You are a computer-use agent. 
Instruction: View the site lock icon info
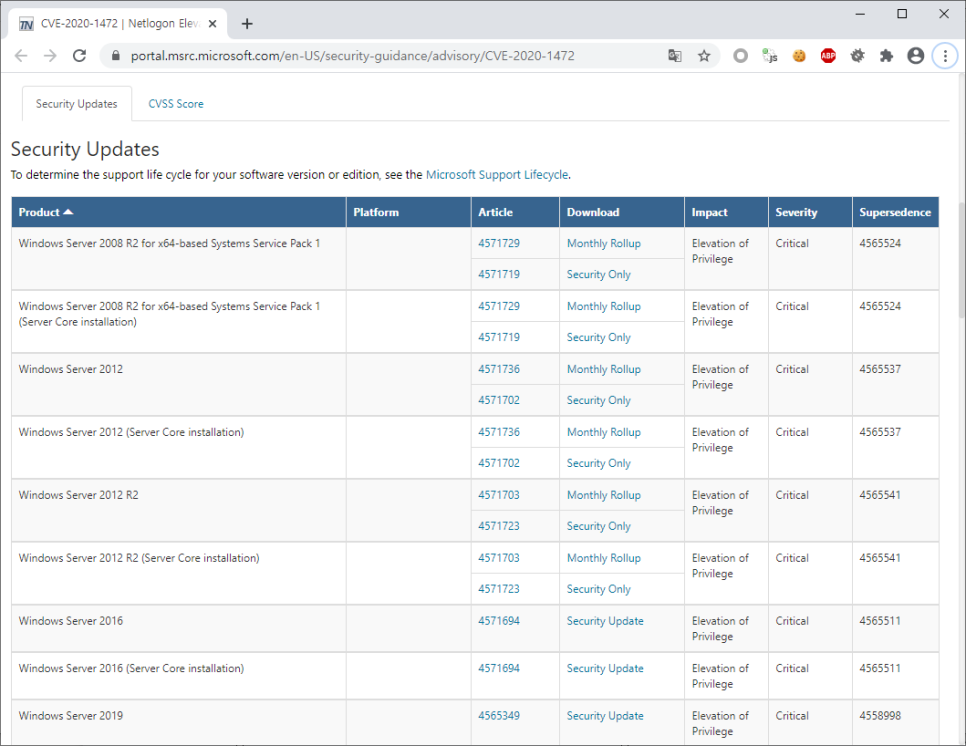pos(116,56)
